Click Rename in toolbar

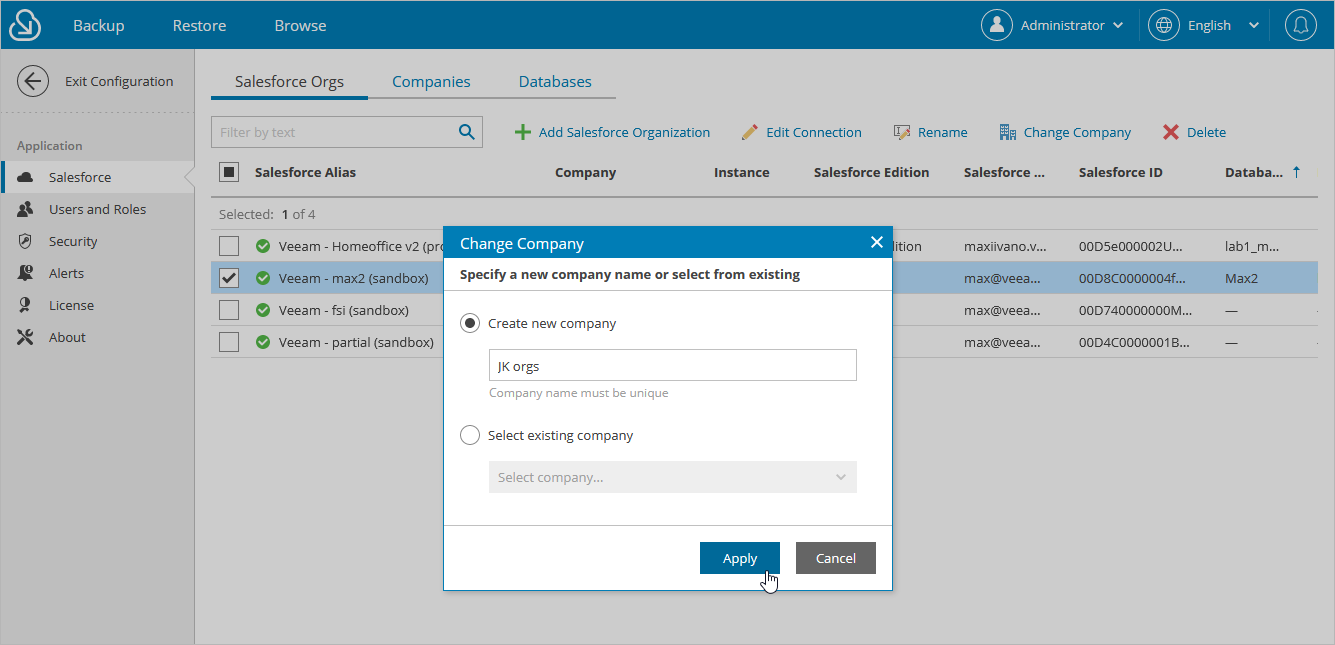930,132
